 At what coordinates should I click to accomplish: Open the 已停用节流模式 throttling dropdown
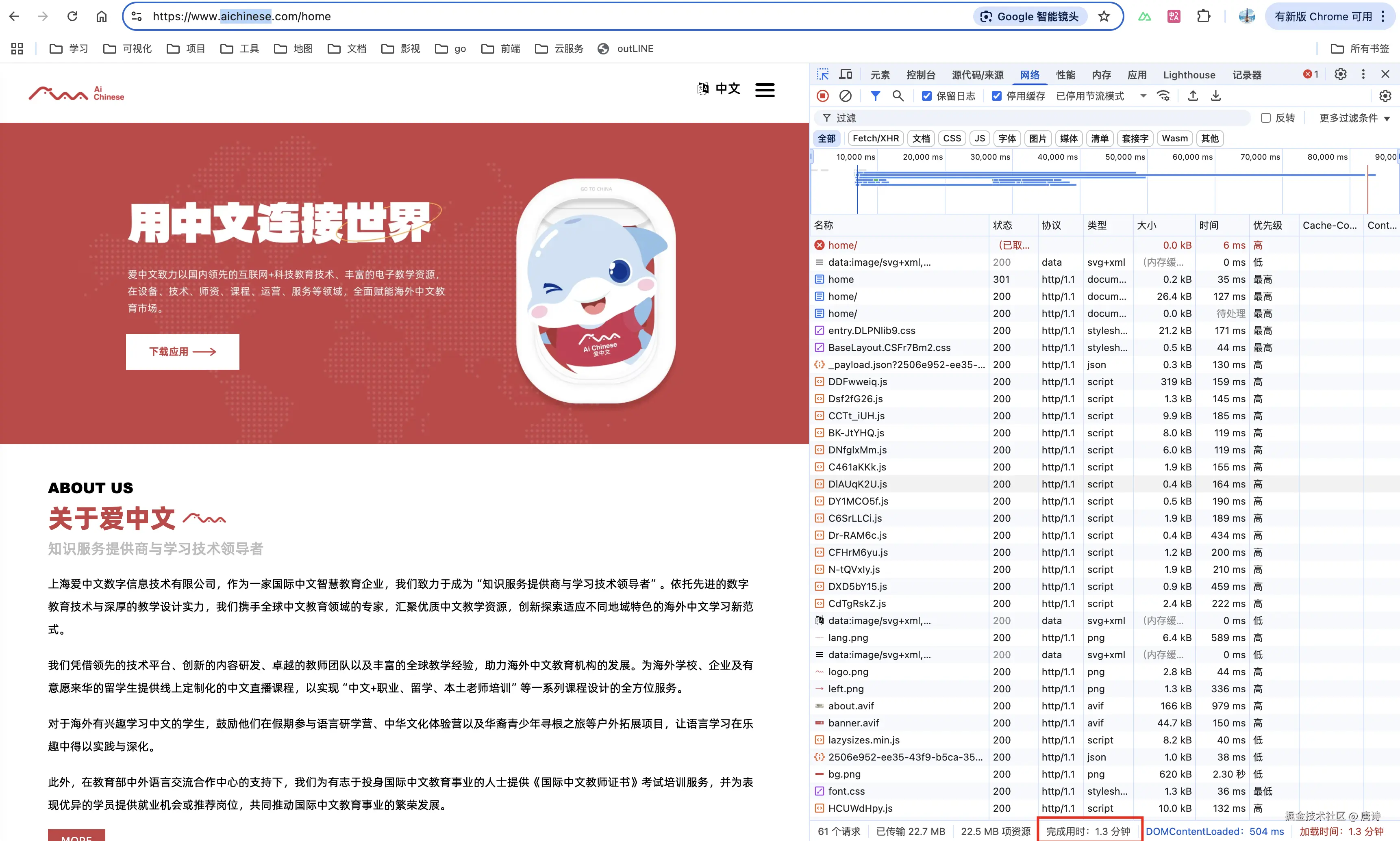pyautogui.click(x=1100, y=96)
